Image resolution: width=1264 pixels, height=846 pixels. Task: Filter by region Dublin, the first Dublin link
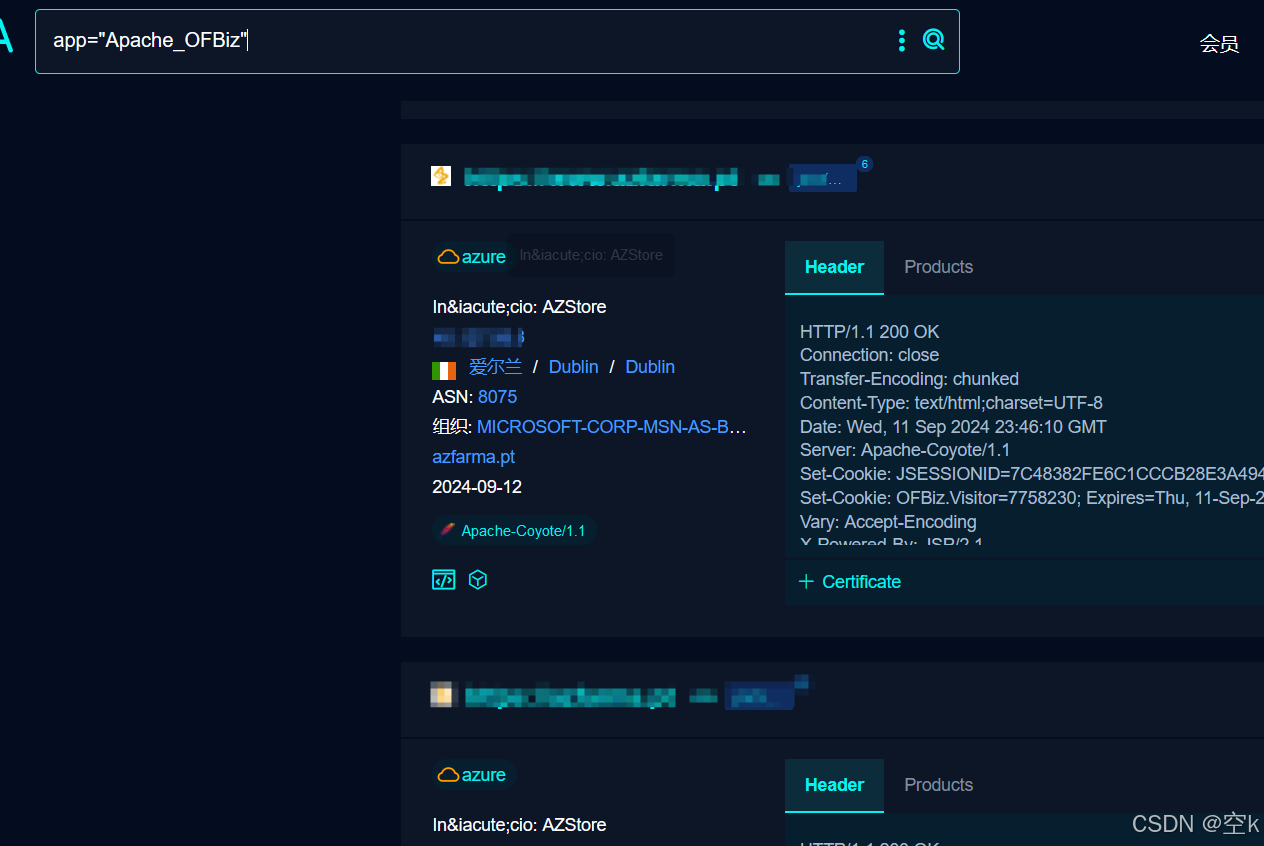[x=574, y=367]
